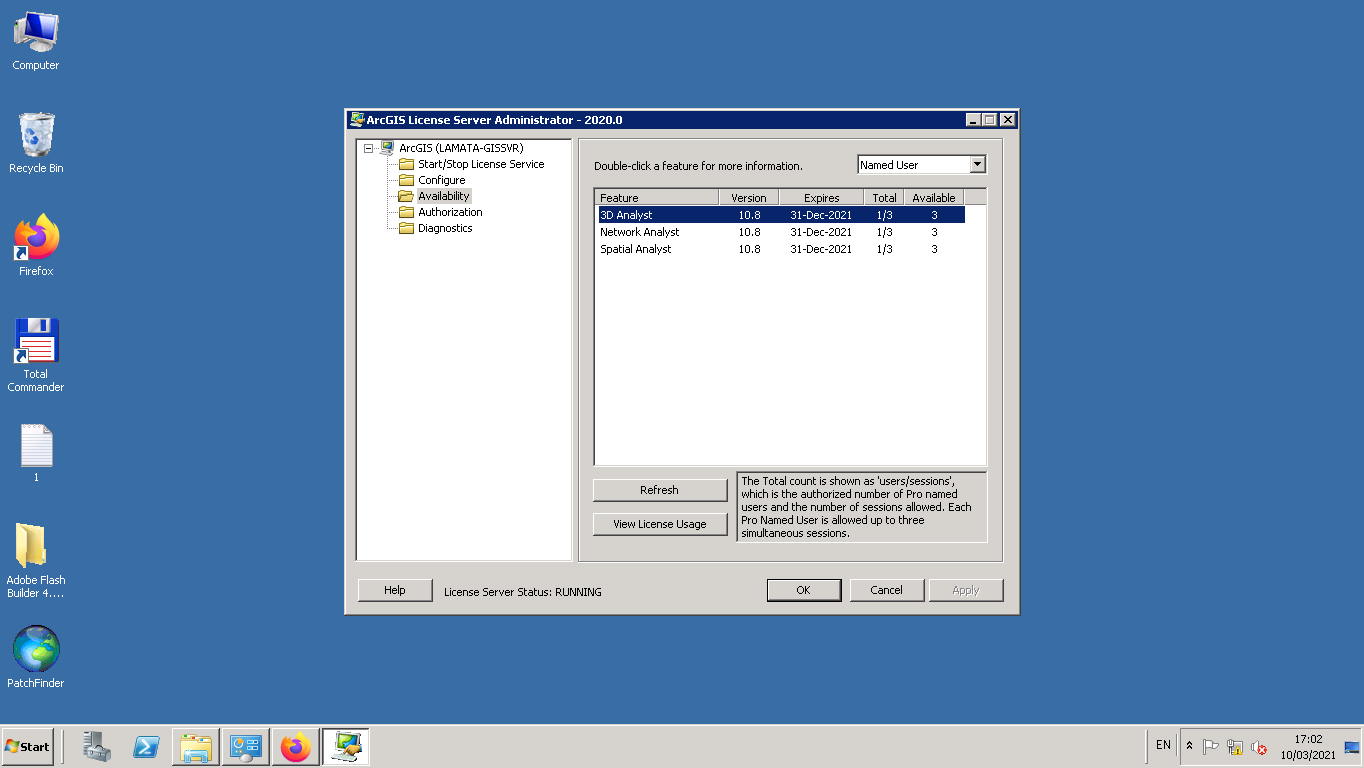Viewport: 1364px width, 768px height.
Task: Show hidden system tray icons arrow
Action: coord(1189,746)
